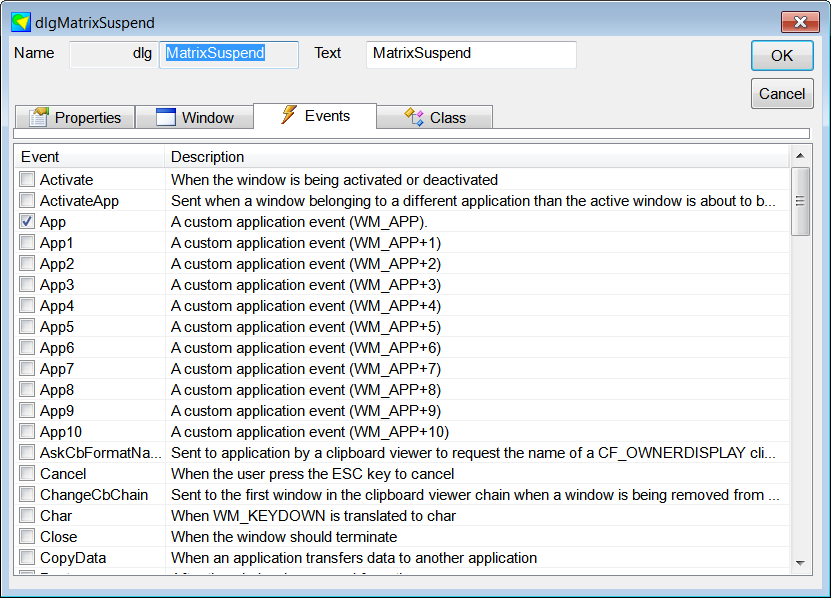Open the Class tab
This screenshot has width=831, height=598.
(435, 117)
